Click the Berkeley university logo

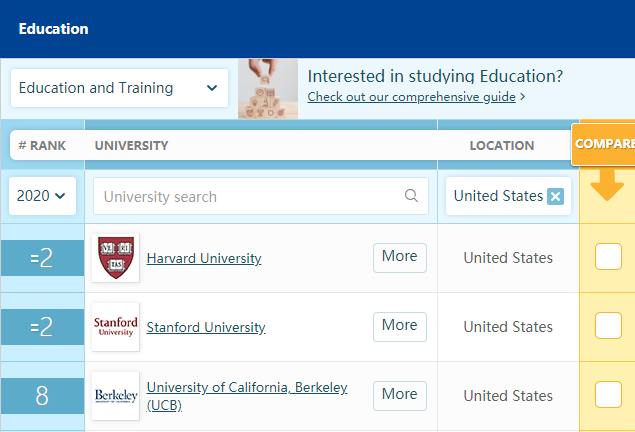[x=115, y=395]
